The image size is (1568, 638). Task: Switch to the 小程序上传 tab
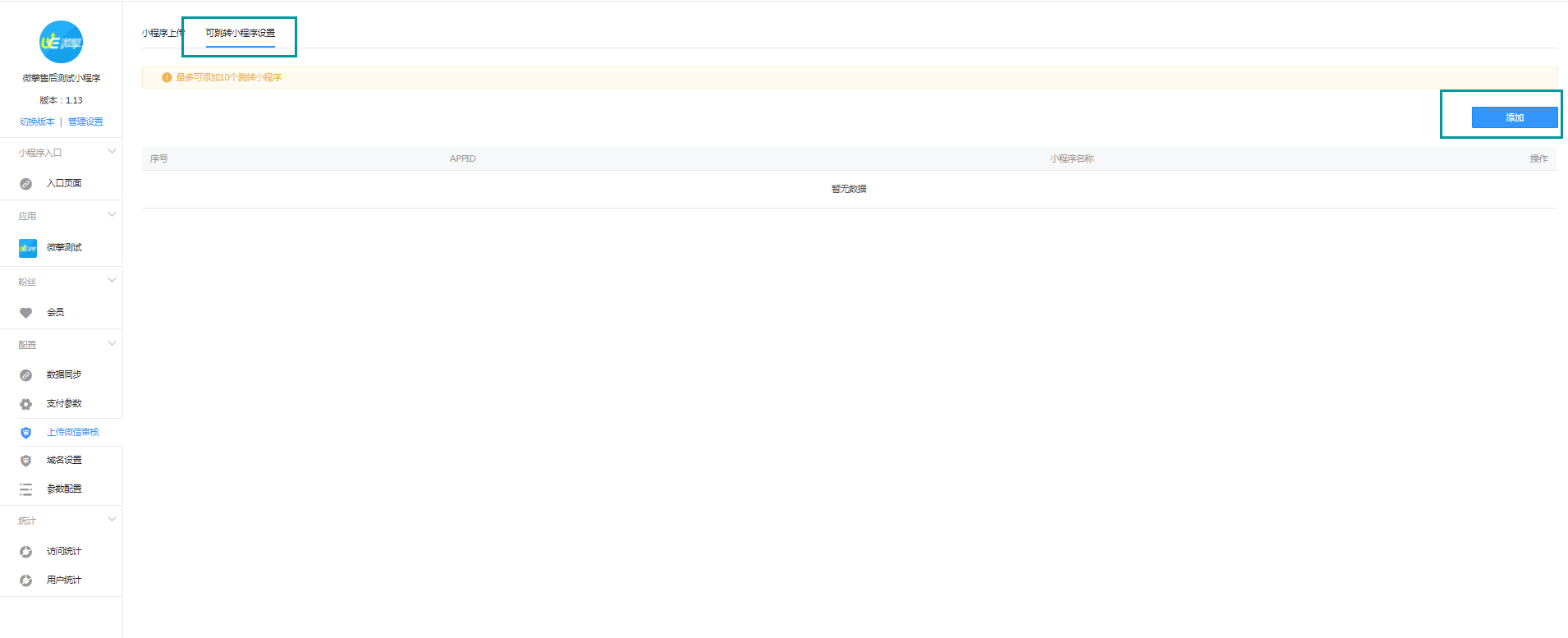(163, 33)
